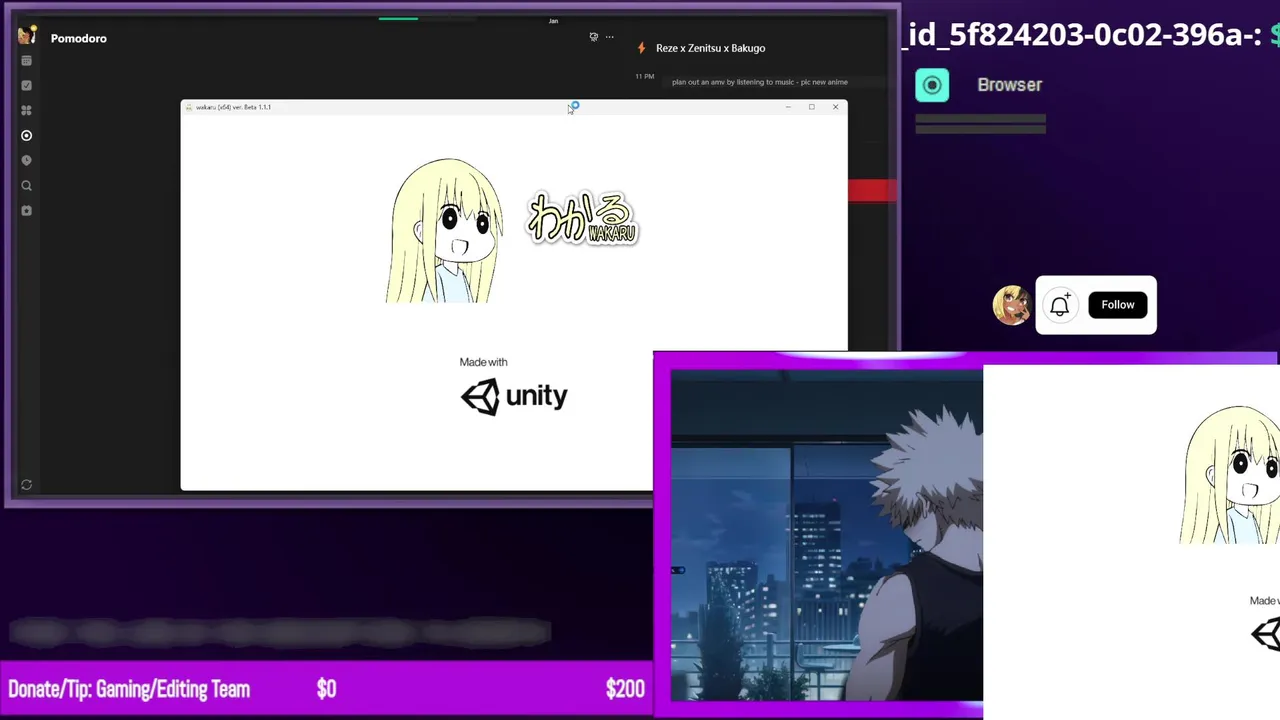Click the Follow button on the stream overlay
This screenshot has height=720, width=1280.
(x=1118, y=305)
